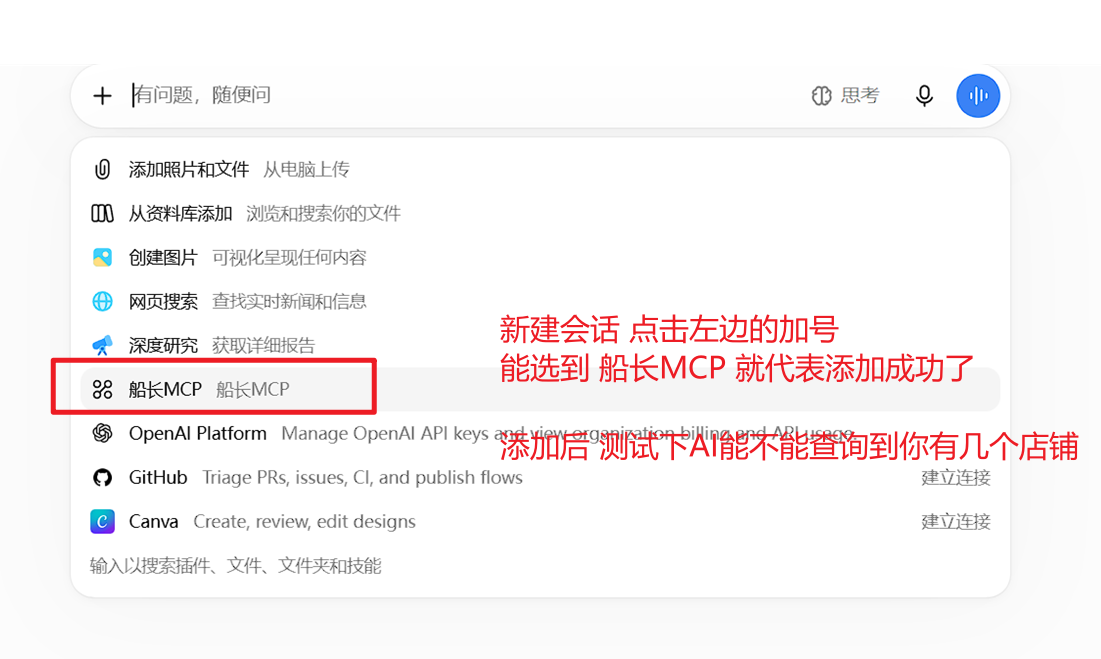This screenshot has height=659, width=1101.
Task: Click the plus icon beside the prompt field
Action: tap(103, 95)
